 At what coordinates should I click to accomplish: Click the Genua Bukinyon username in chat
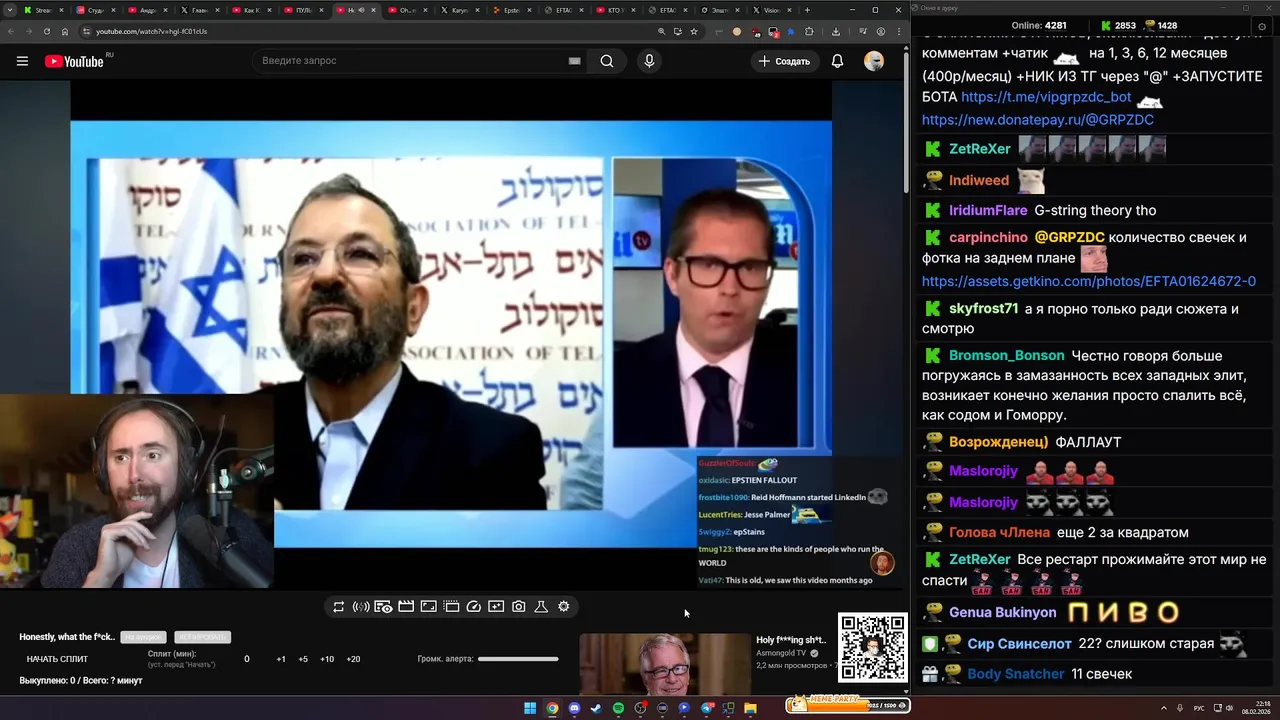(1003, 612)
